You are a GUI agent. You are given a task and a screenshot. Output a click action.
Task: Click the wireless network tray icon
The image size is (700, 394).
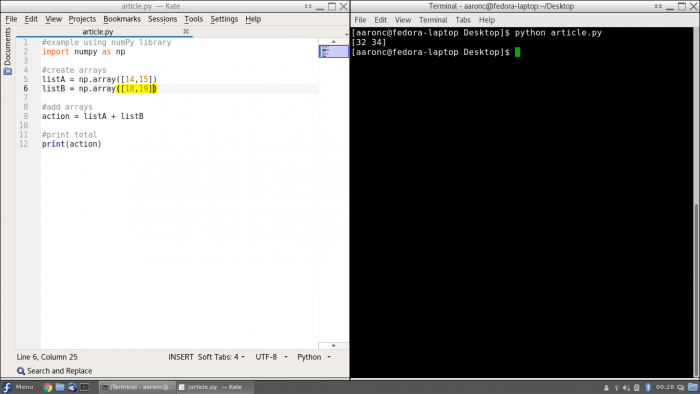[x=616, y=387]
